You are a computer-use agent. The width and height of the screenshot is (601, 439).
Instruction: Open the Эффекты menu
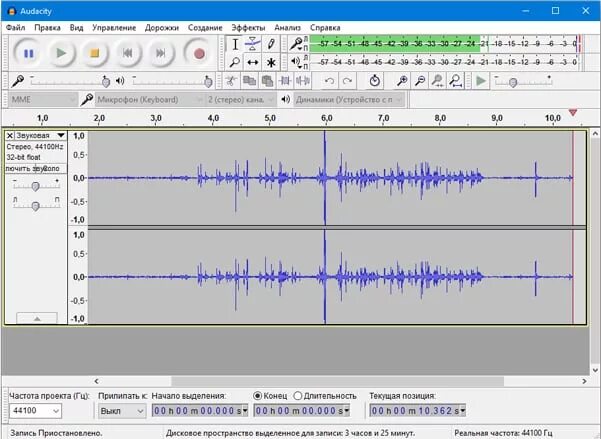[248, 28]
